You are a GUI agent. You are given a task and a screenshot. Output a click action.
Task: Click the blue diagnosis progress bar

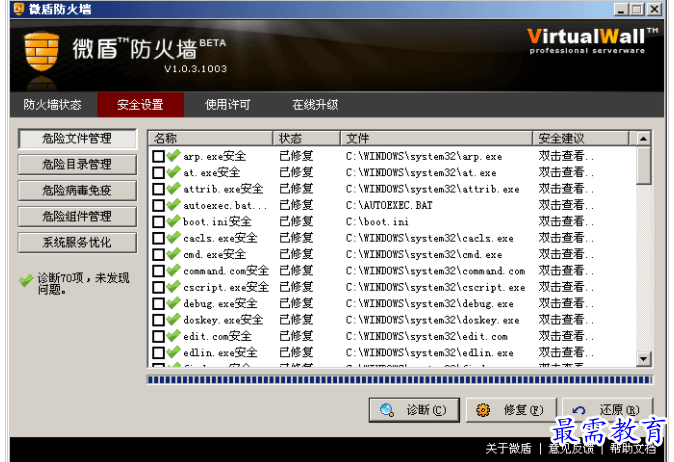click(400, 379)
